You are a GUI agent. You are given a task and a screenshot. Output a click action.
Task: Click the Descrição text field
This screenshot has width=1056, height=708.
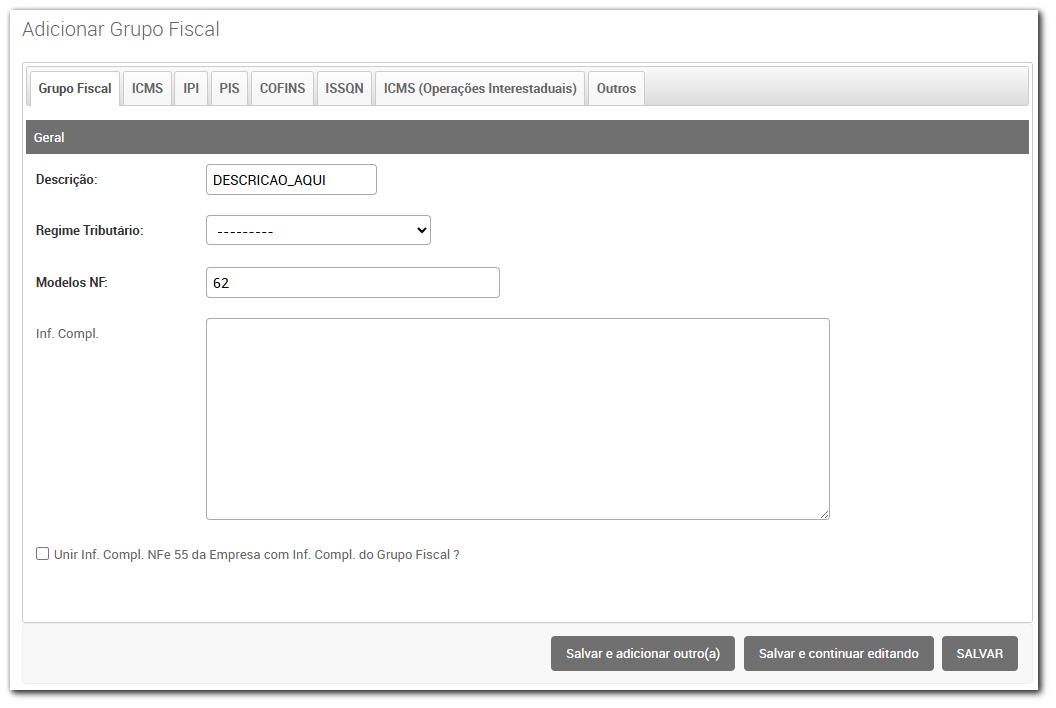click(x=291, y=180)
